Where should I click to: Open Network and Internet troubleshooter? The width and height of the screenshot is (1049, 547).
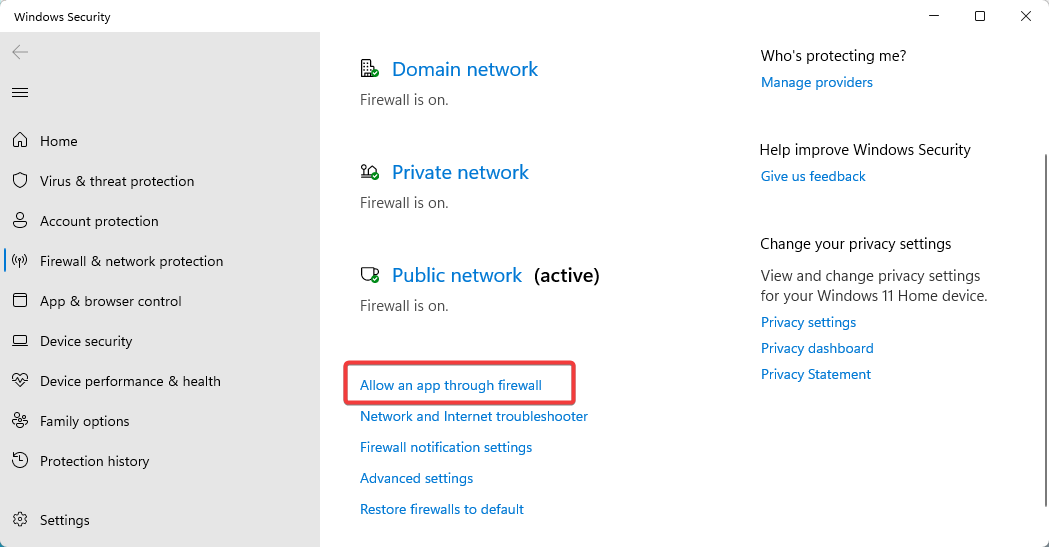473,416
